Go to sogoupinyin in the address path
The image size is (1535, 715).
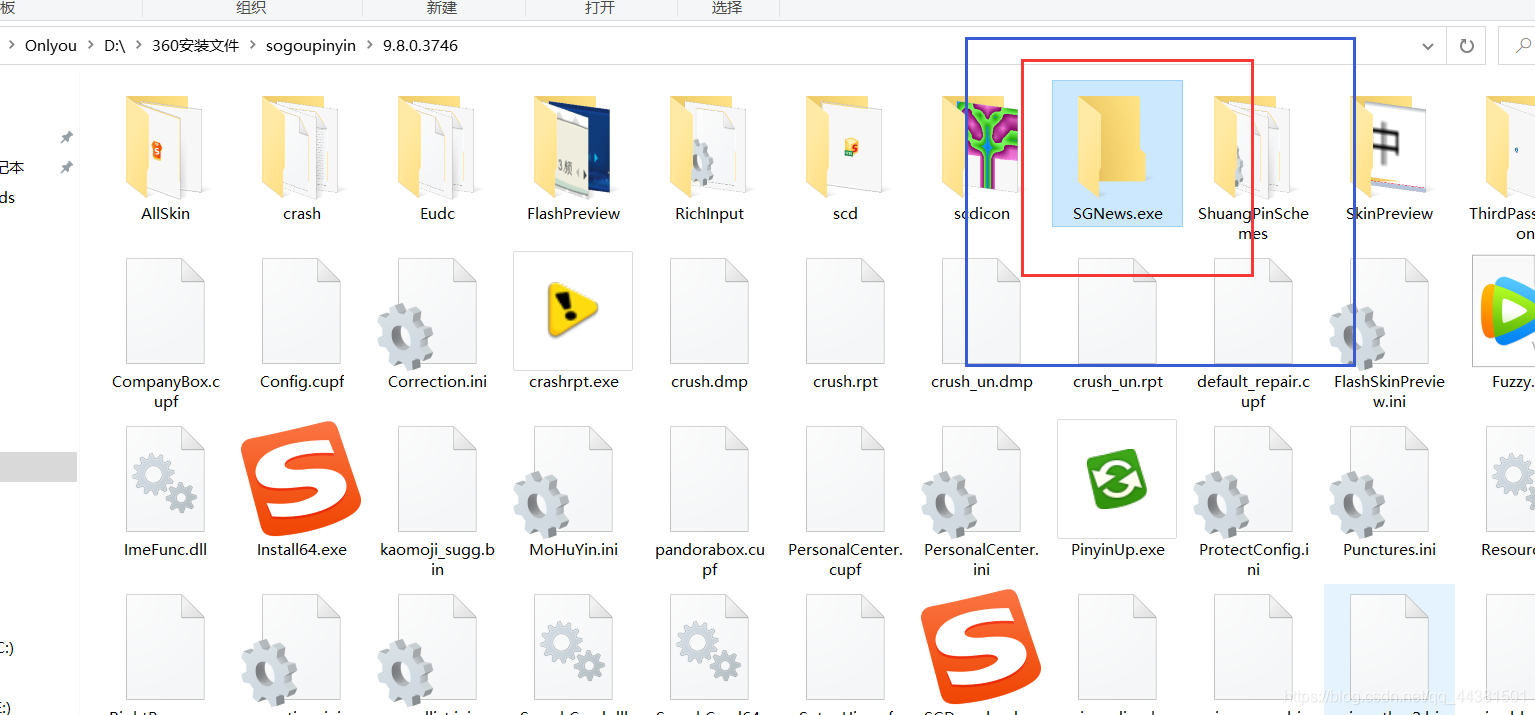pyautogui.click(x=311, y=46)
